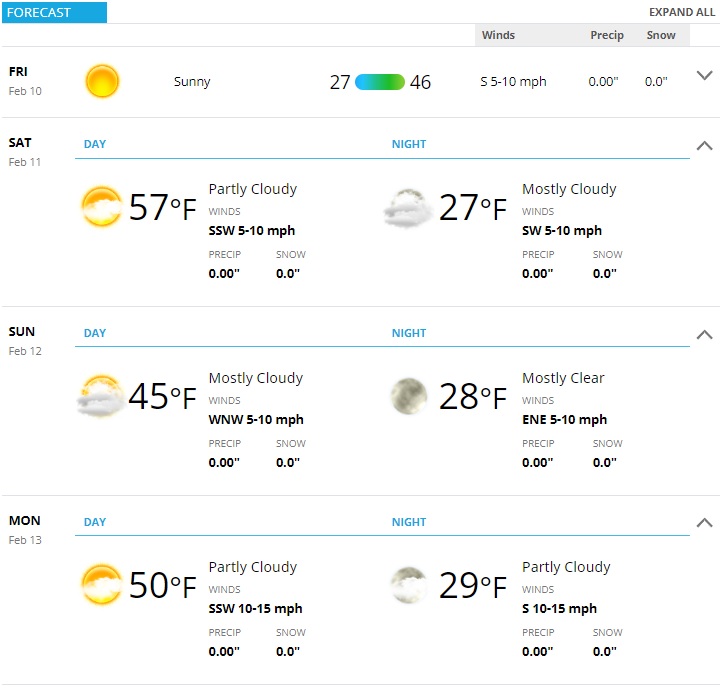Click Saturday night mostly cloudy icon
This screenshot has width=723, height=691.
pyautogui.click(x=409, y=208)
